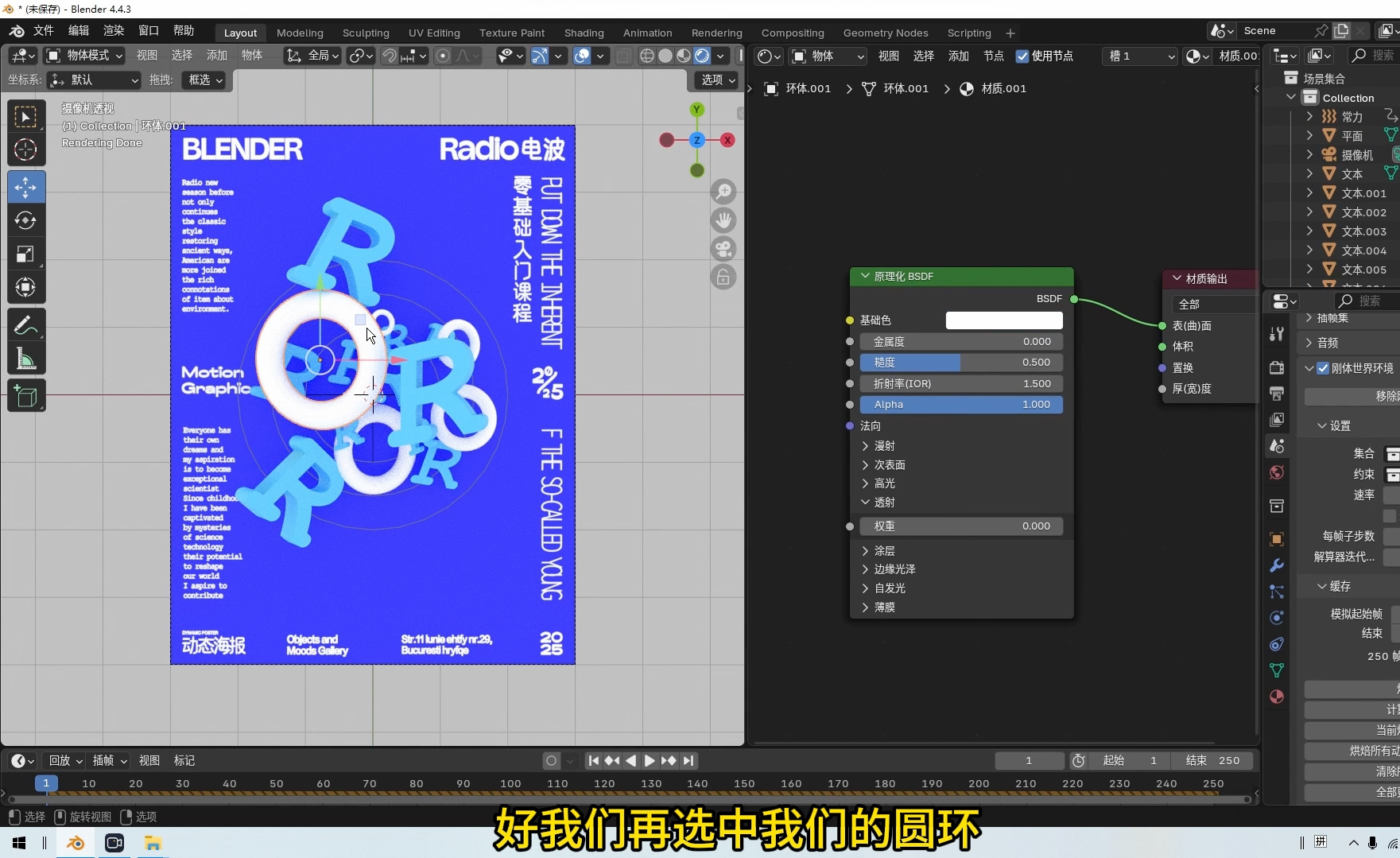Activate the 3D Cursor tool
1400x858 pixels.
[x=26, y=149]
